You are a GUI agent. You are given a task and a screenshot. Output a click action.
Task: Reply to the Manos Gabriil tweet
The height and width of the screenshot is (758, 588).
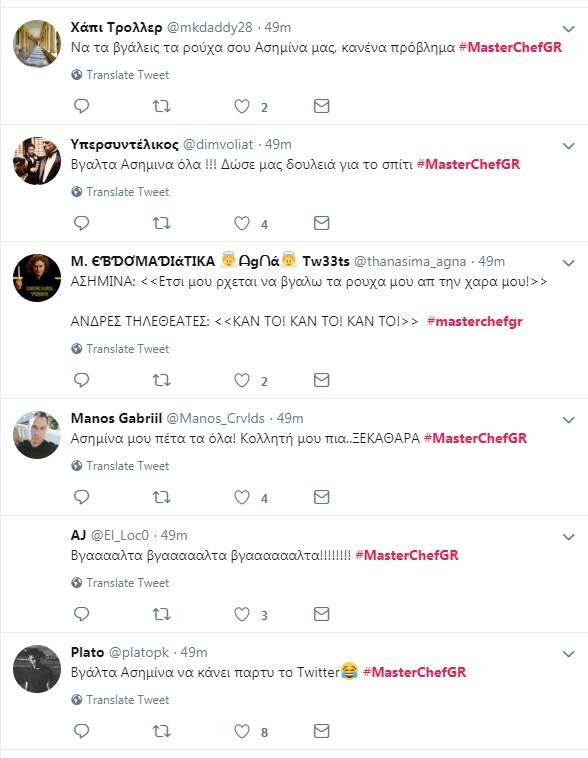click(81, 497)
